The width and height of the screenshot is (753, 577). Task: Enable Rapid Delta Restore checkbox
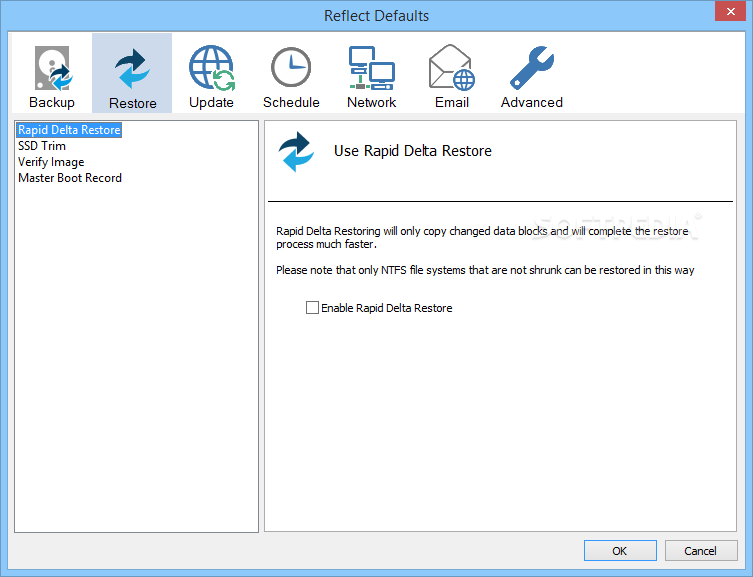pos(312,308)
